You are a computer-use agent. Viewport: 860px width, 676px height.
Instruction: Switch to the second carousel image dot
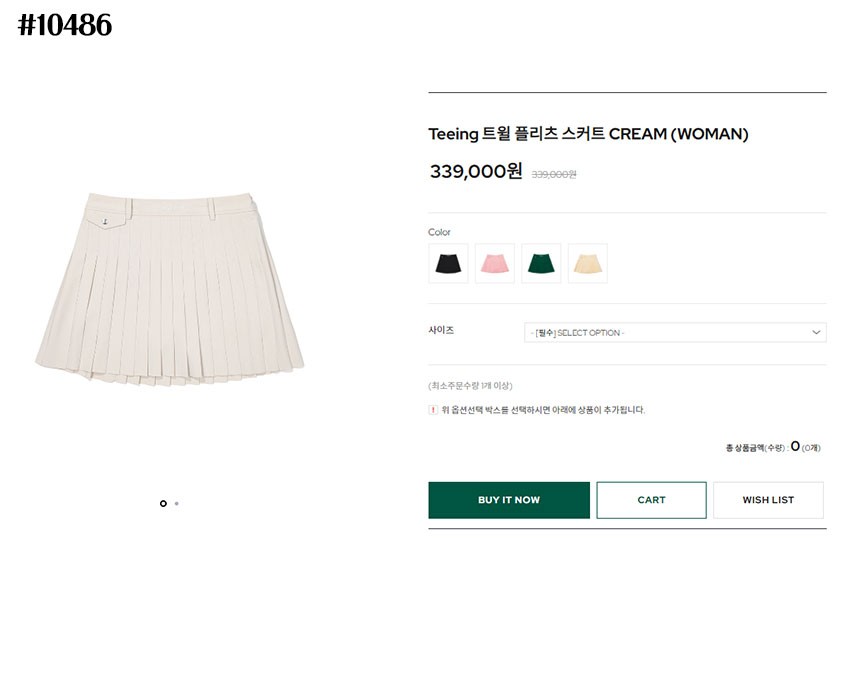(x=177, y=503)
